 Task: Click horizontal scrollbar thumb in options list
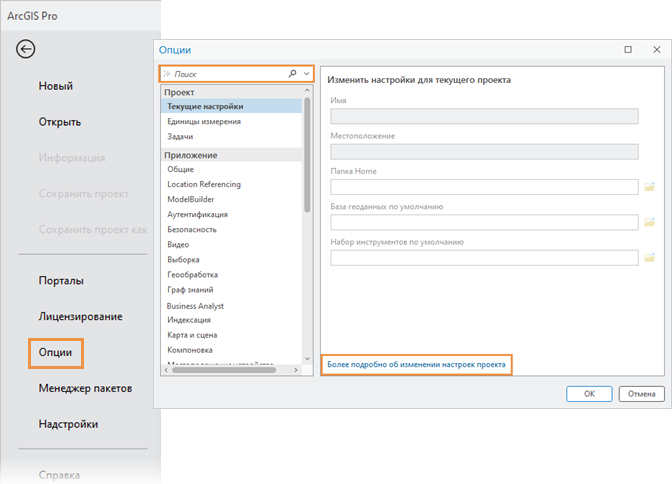(224, 370)
